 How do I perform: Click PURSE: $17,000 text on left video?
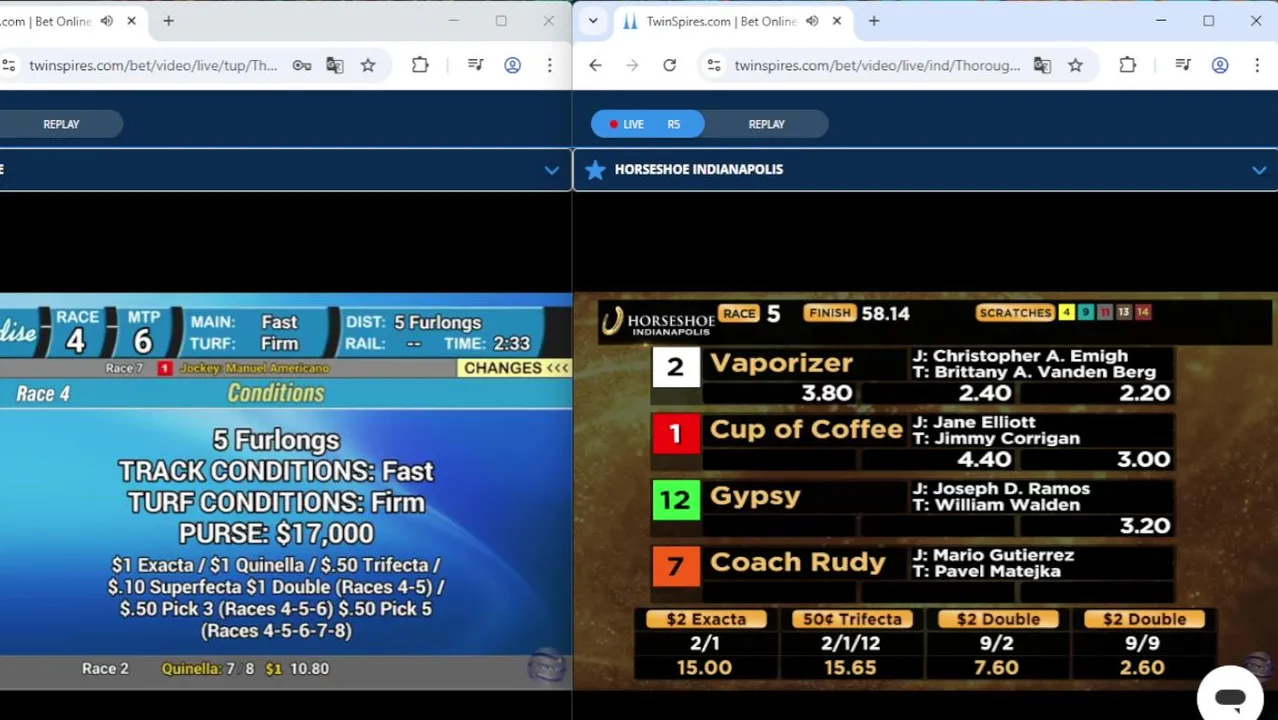(276, 533)
